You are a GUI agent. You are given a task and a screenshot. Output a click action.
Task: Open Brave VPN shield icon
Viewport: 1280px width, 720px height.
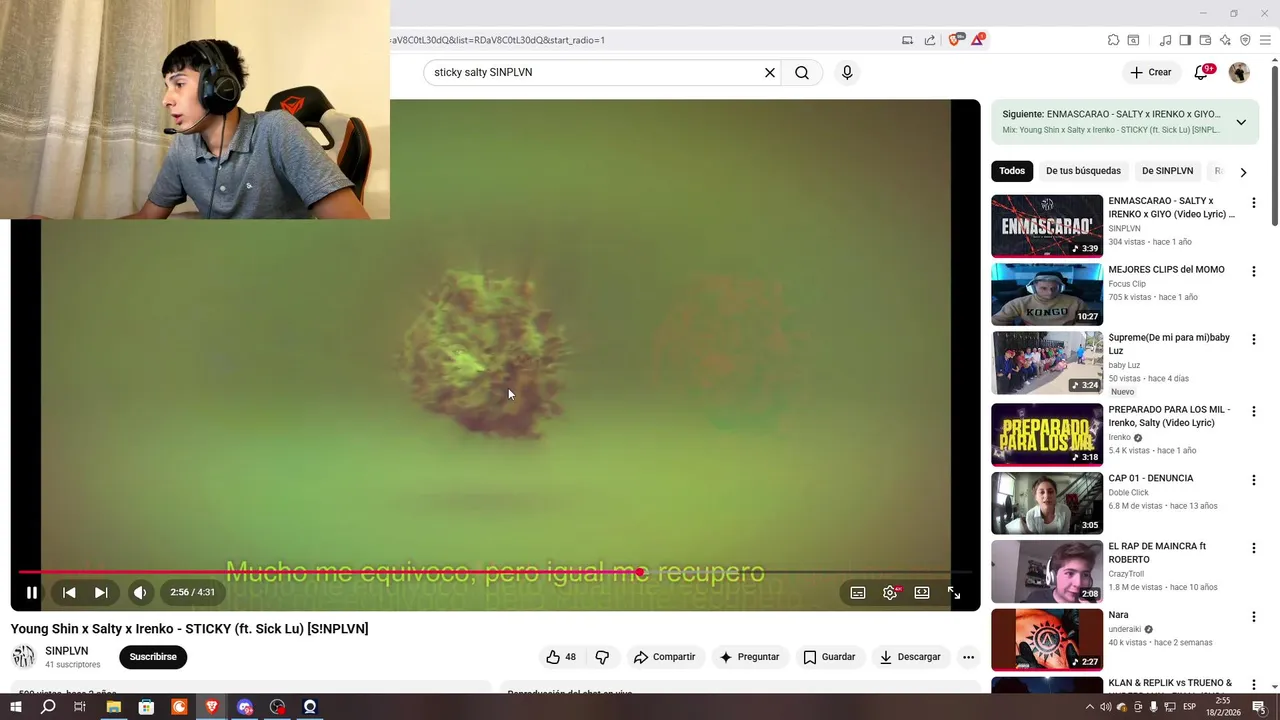pos(1245,40)
